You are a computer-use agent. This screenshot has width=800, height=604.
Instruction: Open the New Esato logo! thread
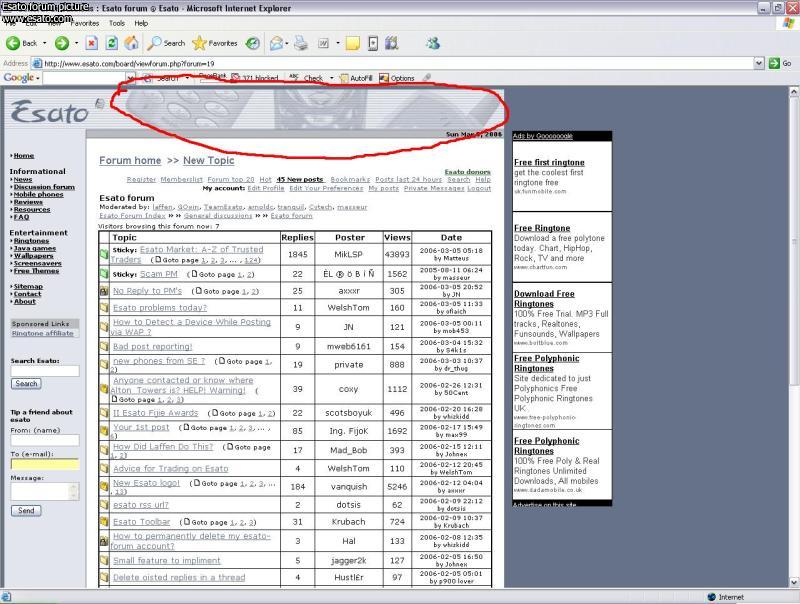[146, 483]
